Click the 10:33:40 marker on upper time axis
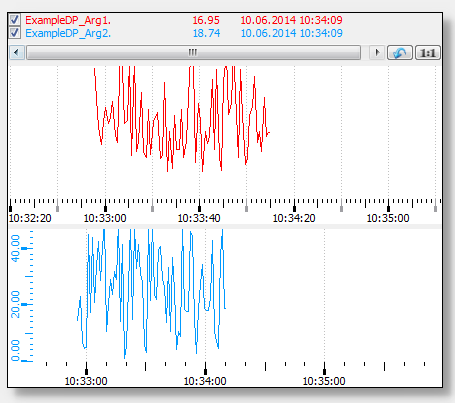The height and width of the screenshot is (403, 455). click(199, 218)
